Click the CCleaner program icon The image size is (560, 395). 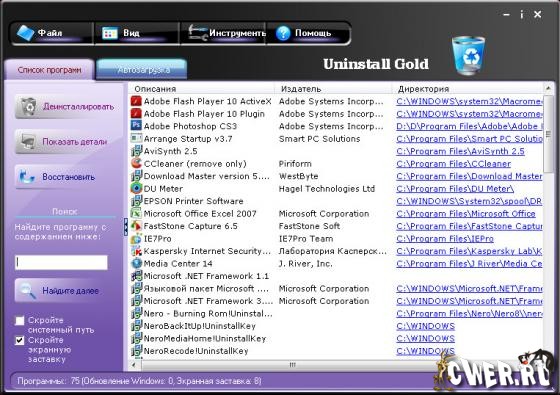pyautogui.click(x=136, y=163)
